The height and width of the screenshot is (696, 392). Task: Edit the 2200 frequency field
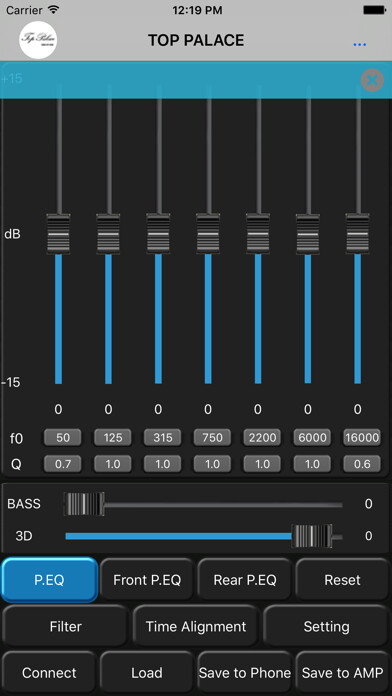[x=262, y=438]
